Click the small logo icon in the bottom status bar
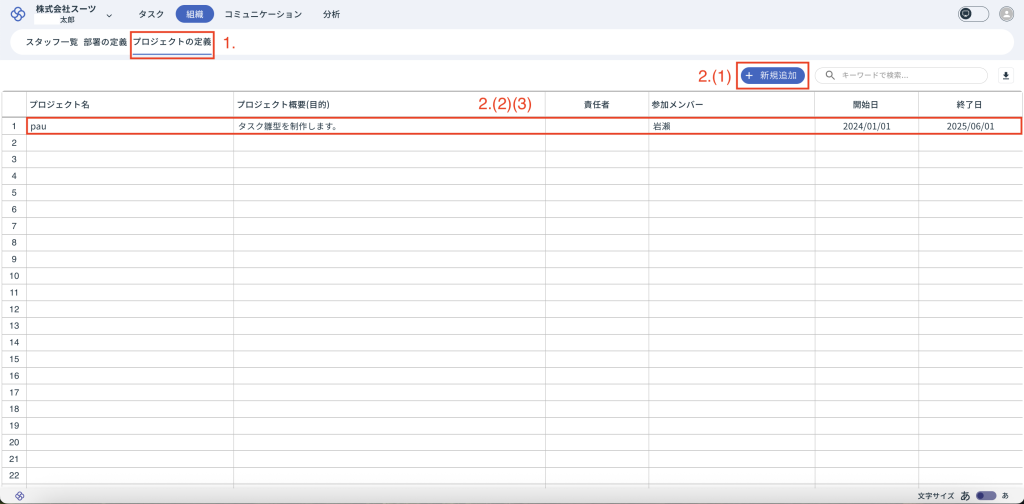The height and width of the screenshot is (504, 1024). 19,496
